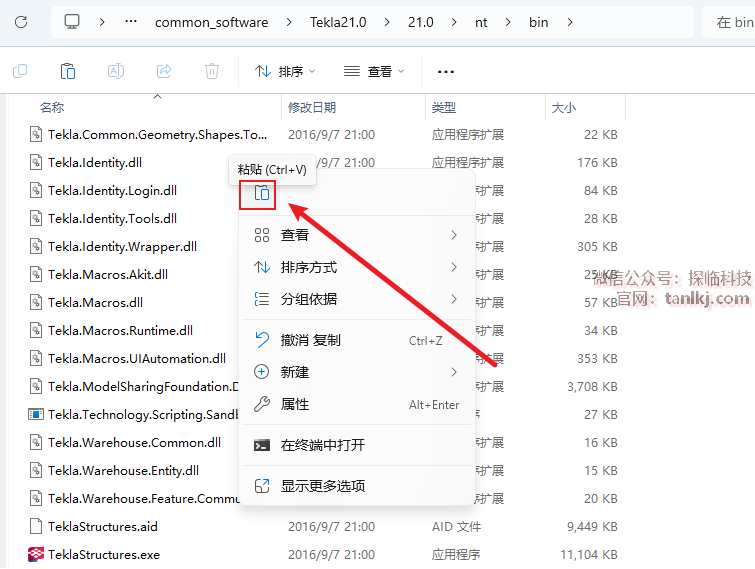Click the This PC monitor icon
The height and width of the screenshot is (569, 755).
coord(72,22)
